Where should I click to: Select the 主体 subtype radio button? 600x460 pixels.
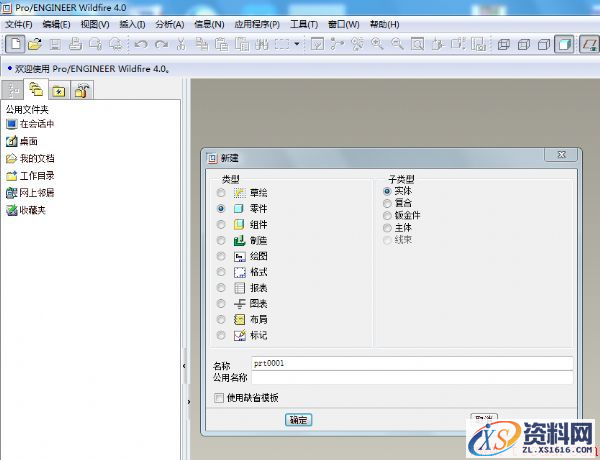(x=387, y=228)
